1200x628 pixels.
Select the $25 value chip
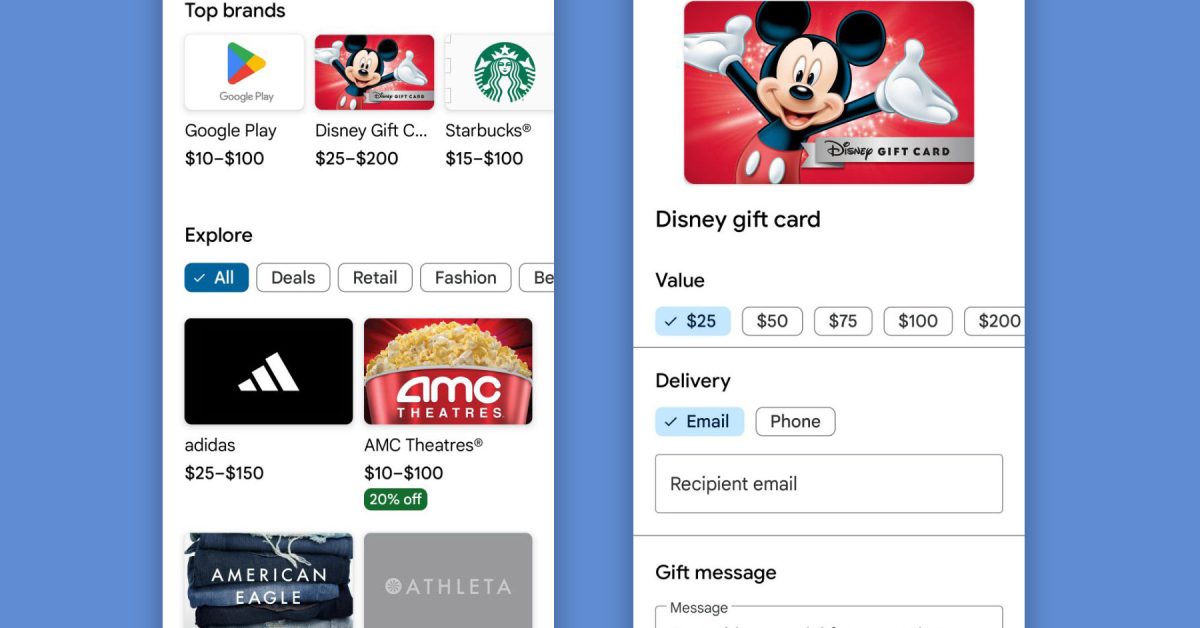(x=693, y=321)
